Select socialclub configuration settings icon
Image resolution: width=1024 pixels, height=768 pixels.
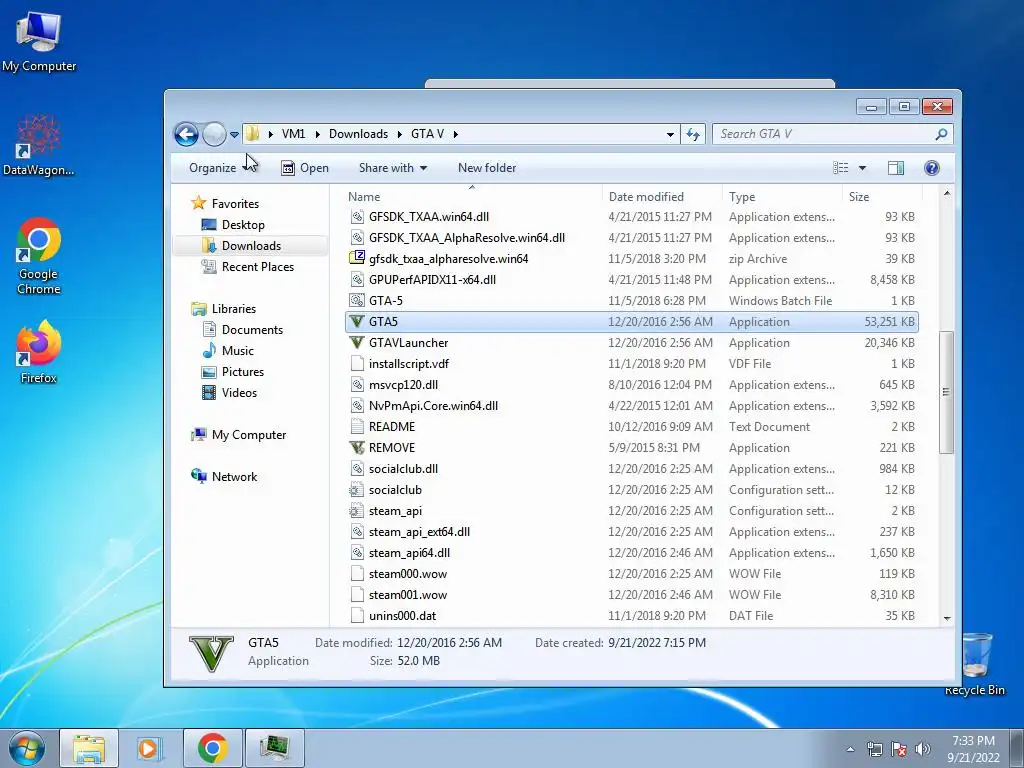coord(357,490)
